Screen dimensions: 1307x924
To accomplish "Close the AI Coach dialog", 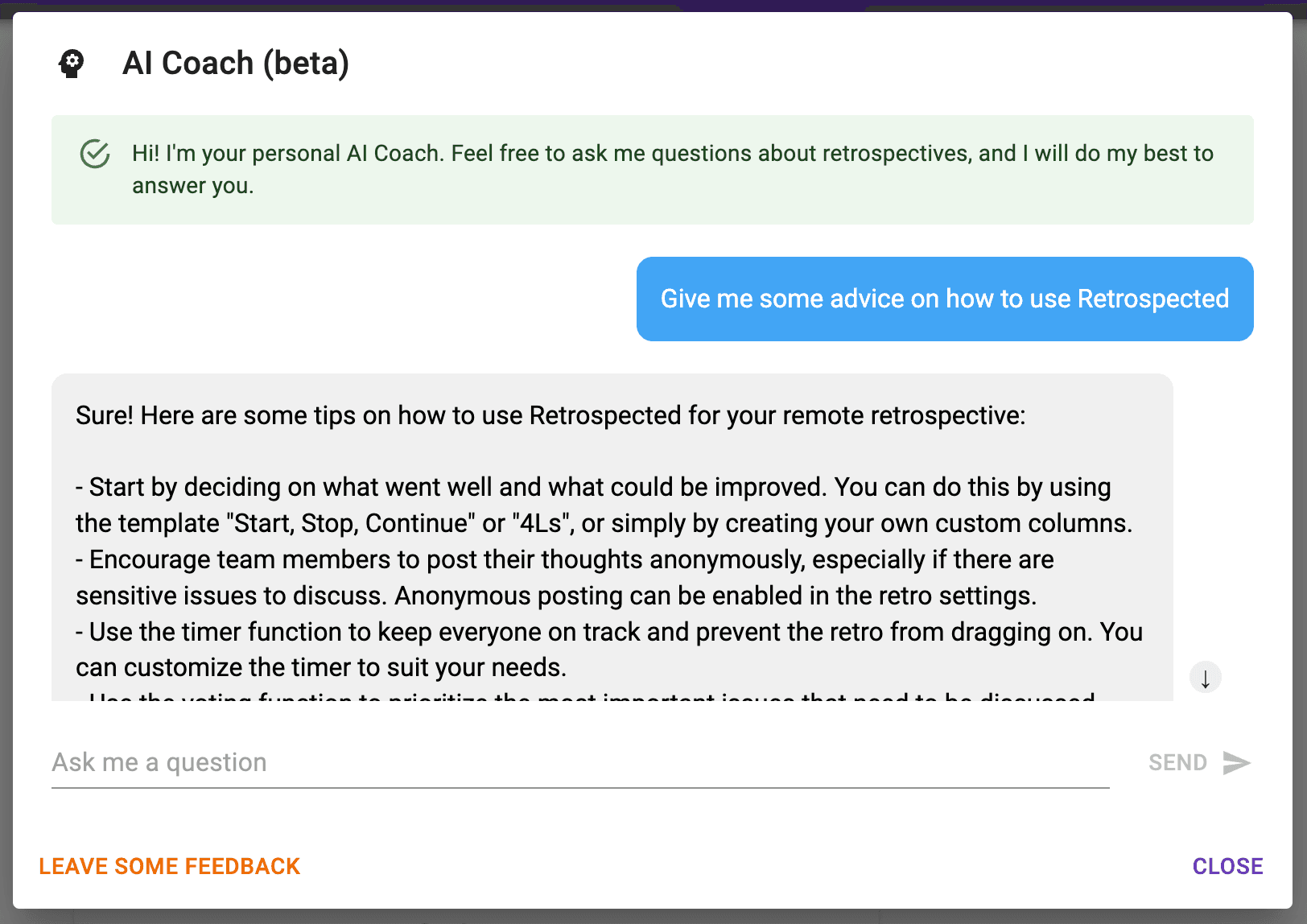I will point(1227,866).
